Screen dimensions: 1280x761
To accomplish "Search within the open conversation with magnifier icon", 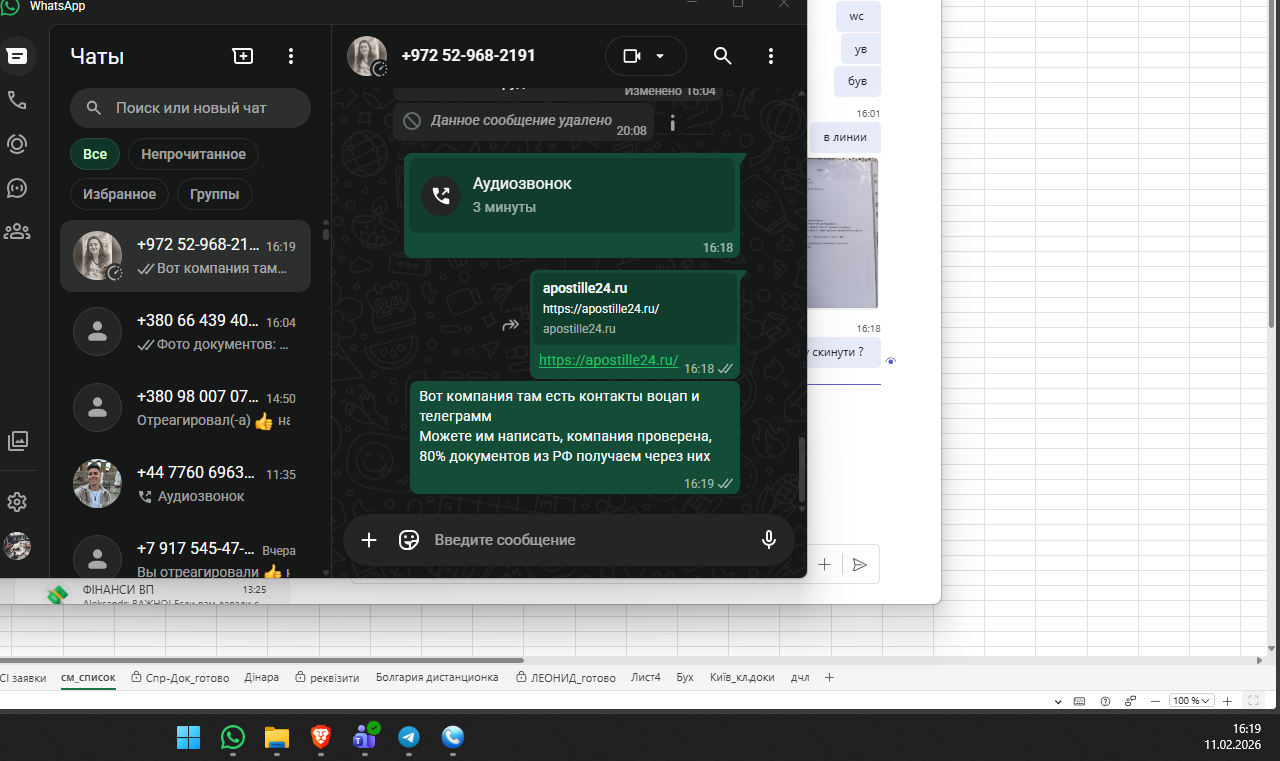I will [x=722, y=56].
